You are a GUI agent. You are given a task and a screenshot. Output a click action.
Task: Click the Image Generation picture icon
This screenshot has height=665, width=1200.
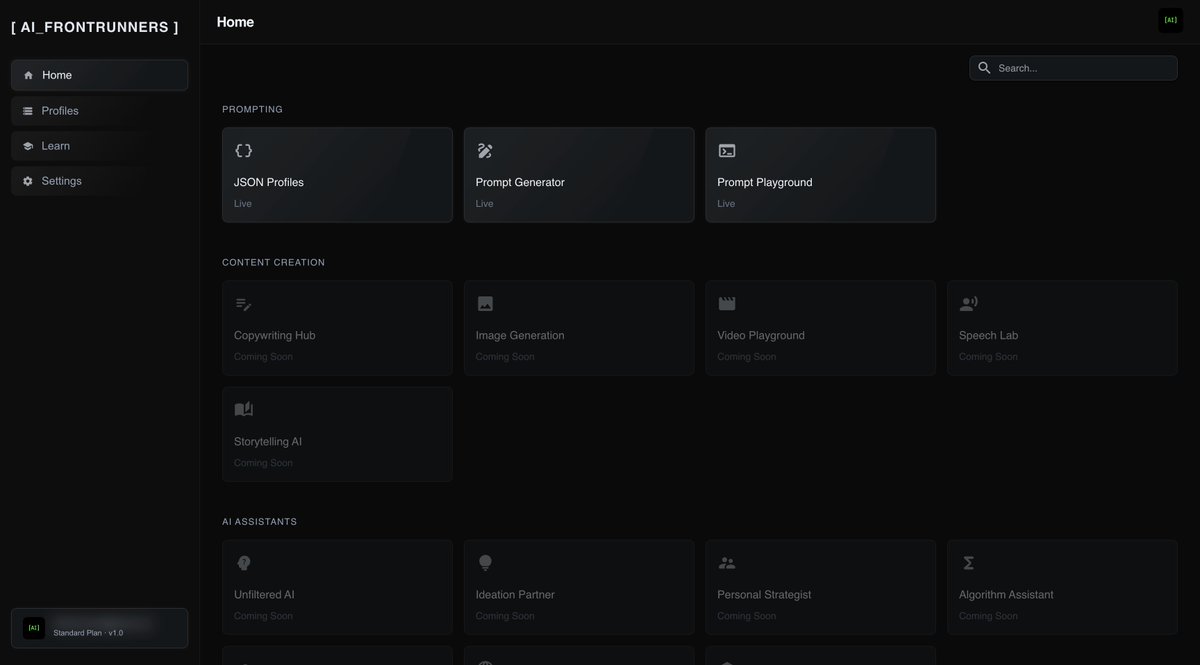point(485,304)
